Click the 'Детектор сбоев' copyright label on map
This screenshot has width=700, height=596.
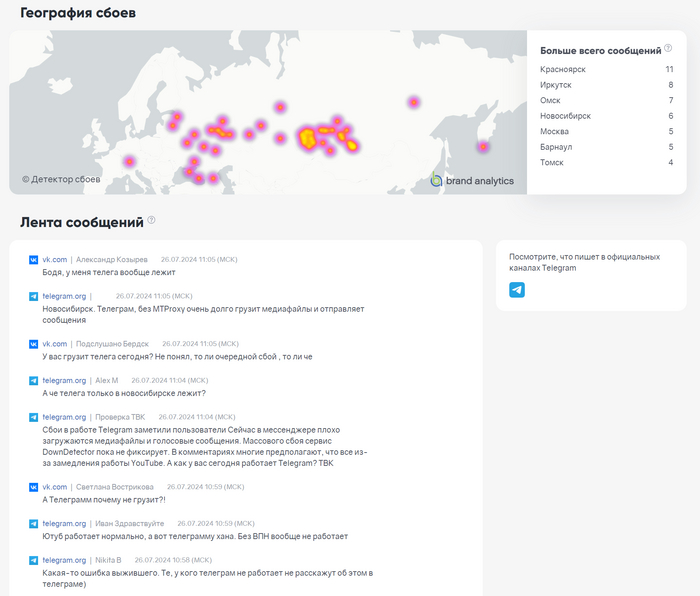click(61, 179)
